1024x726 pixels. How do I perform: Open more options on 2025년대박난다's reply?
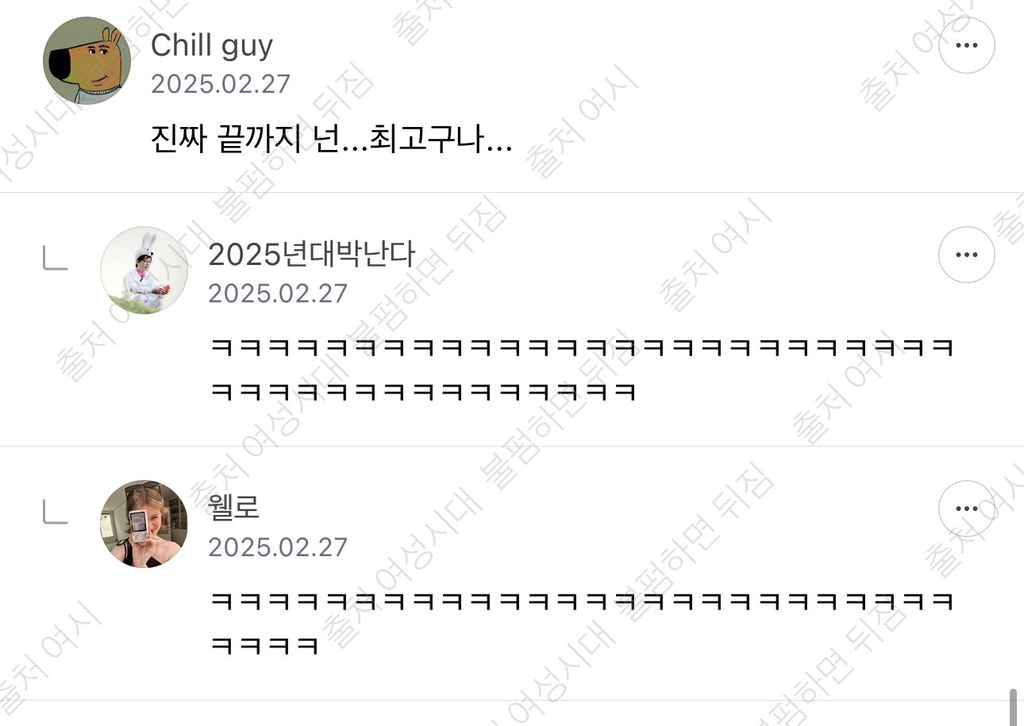(x=967, y=255)
